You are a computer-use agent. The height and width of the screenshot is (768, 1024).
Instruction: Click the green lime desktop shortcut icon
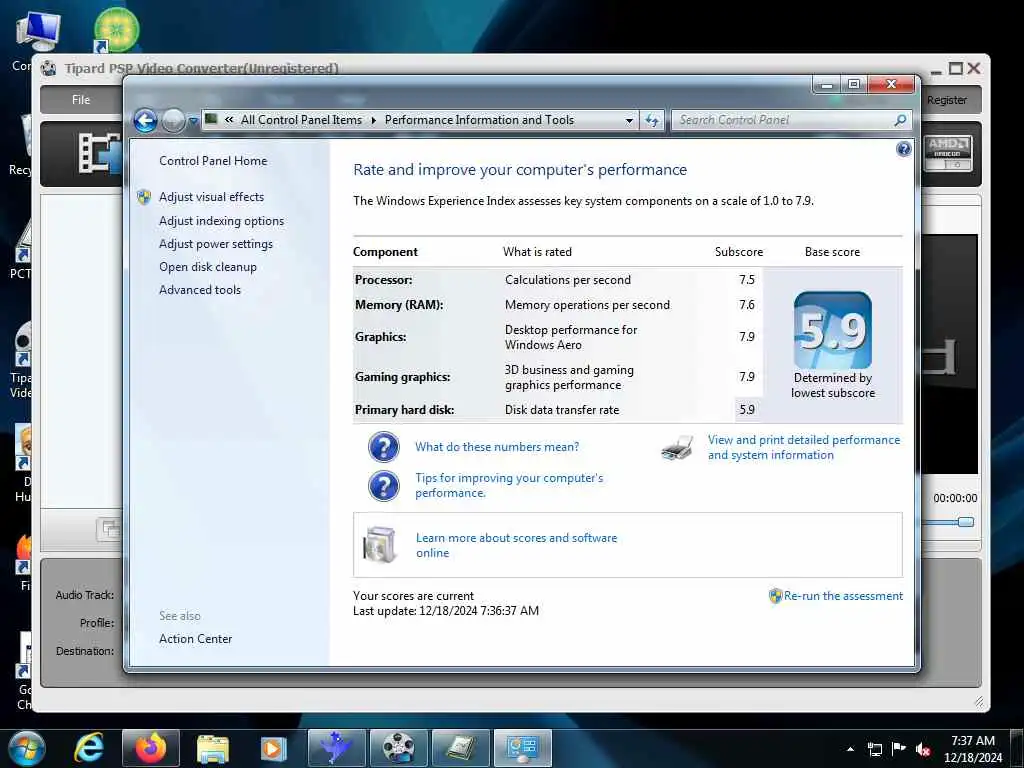pos(116,29)
